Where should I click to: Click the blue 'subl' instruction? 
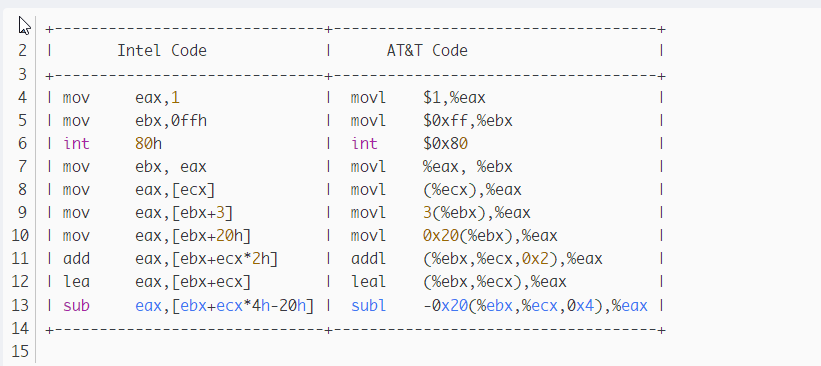click(x=369, y=305)
